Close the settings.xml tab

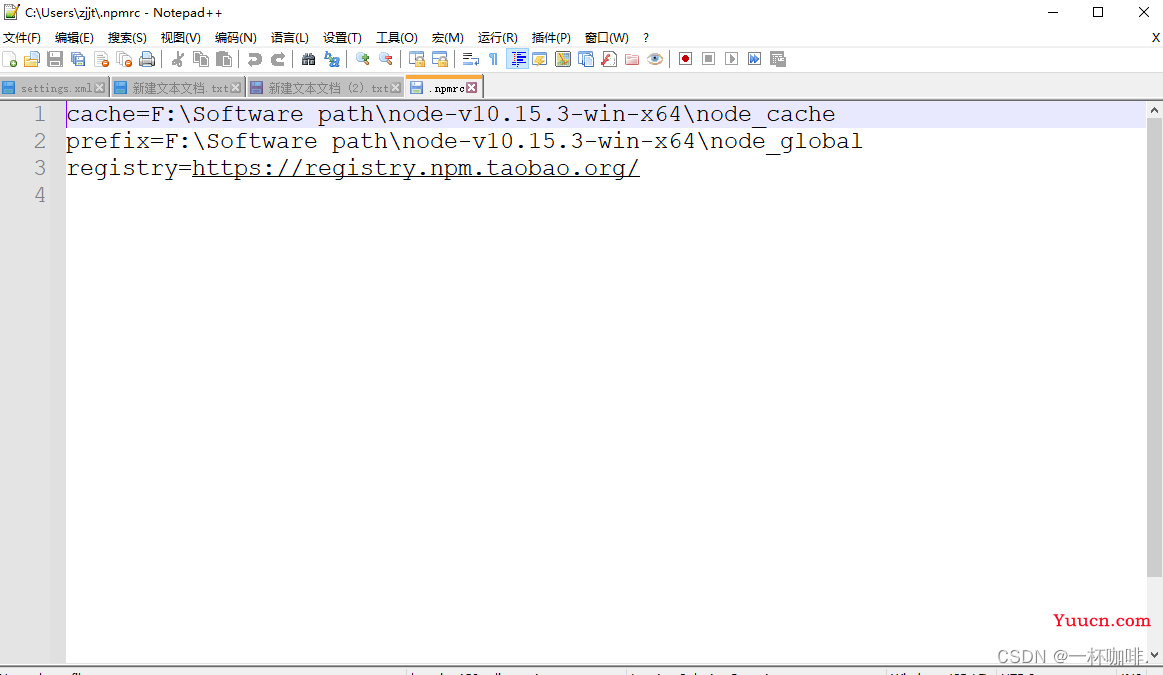click(x=99, y=88)
